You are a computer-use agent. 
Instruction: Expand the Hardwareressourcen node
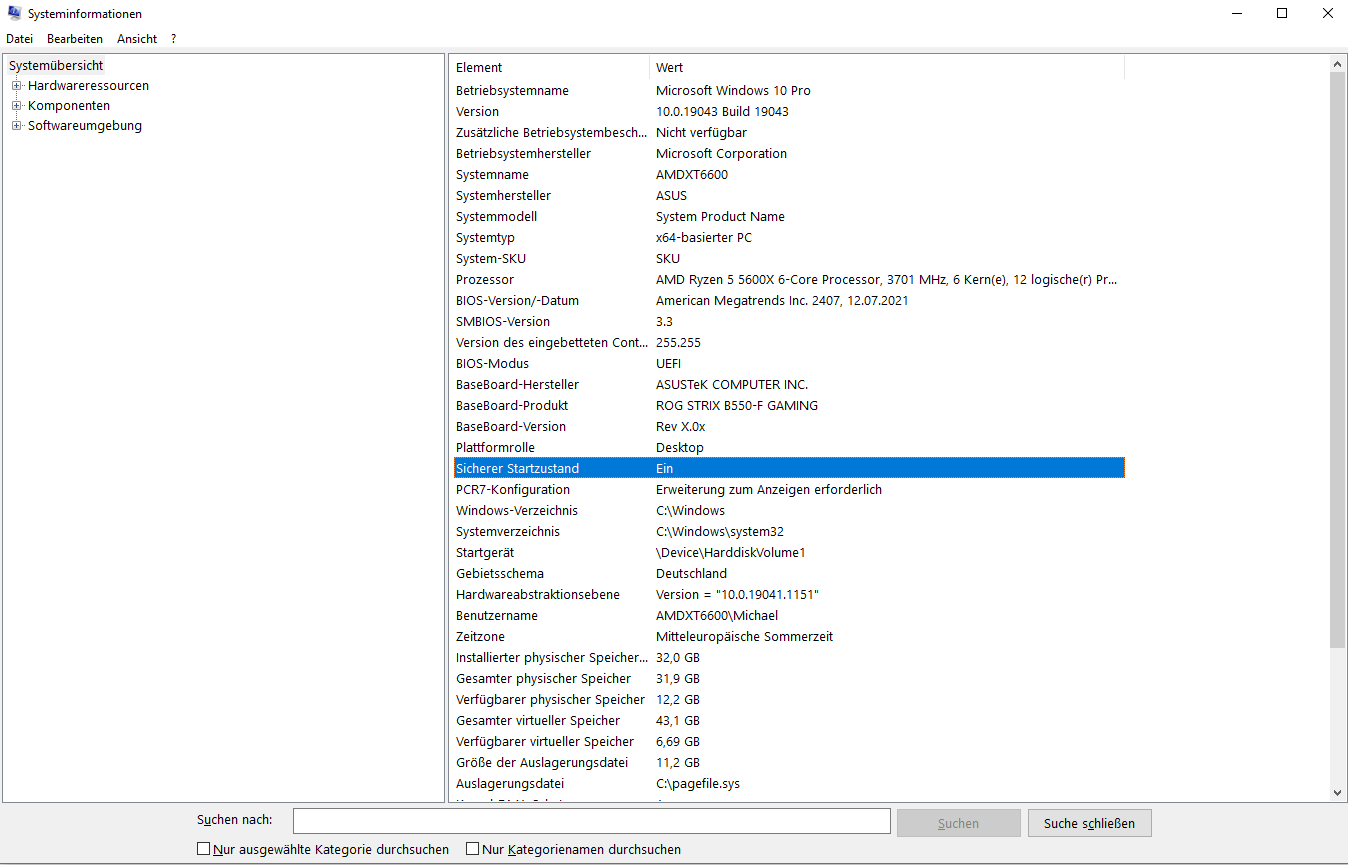[x=17, y=86]
